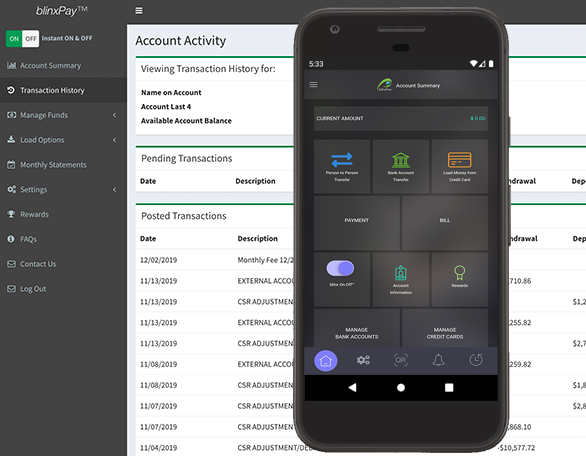Click the Posted Transactions Date column header
The width and height of the screenshot is (586, 456).
click(x=148, y=239)
